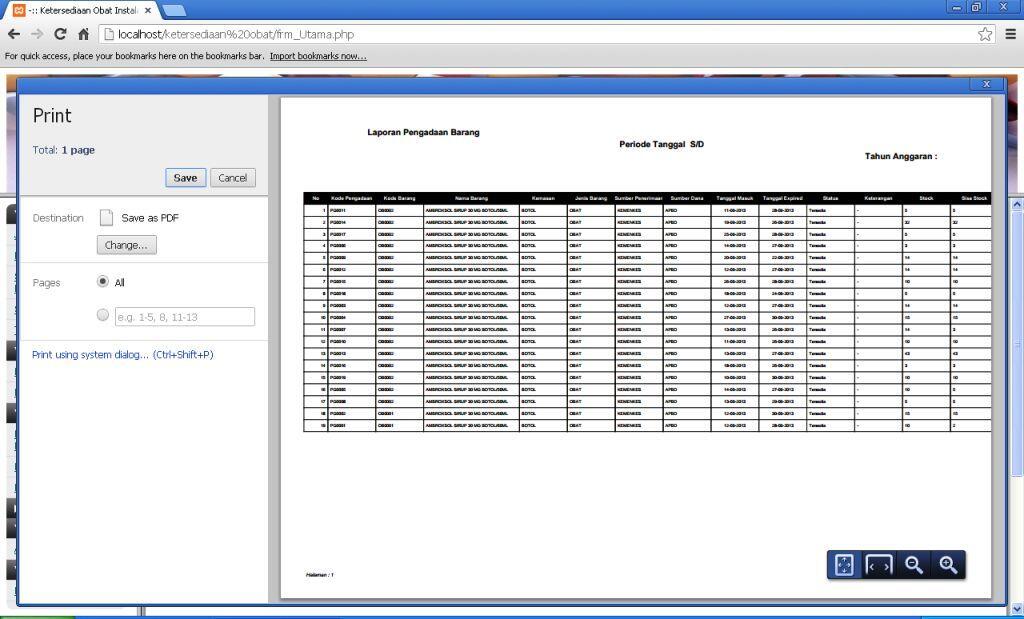Zoom out of the print preview
Screen dimensions: 1024x619
(x=914, y=564)
